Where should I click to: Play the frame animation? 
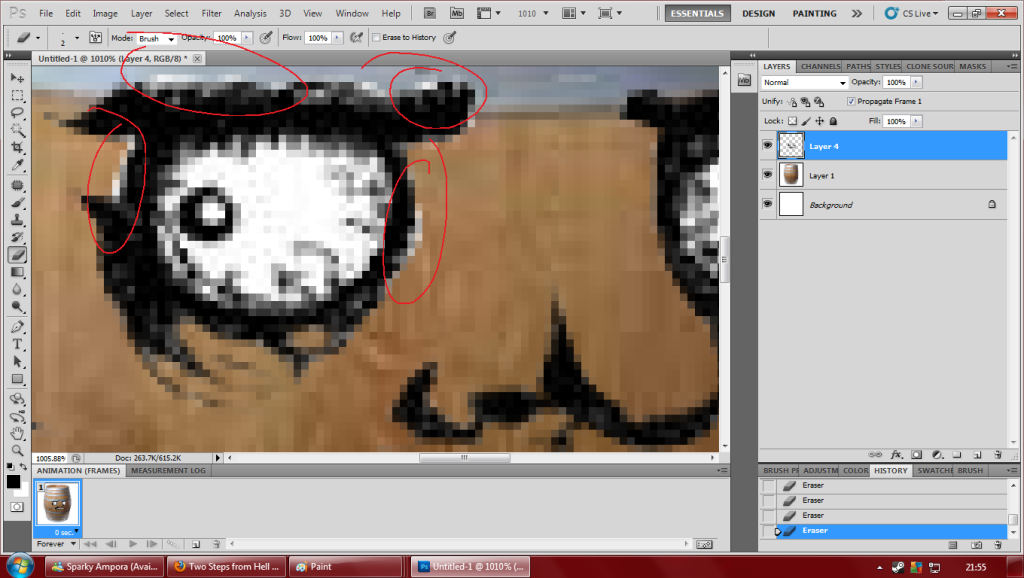133,544
